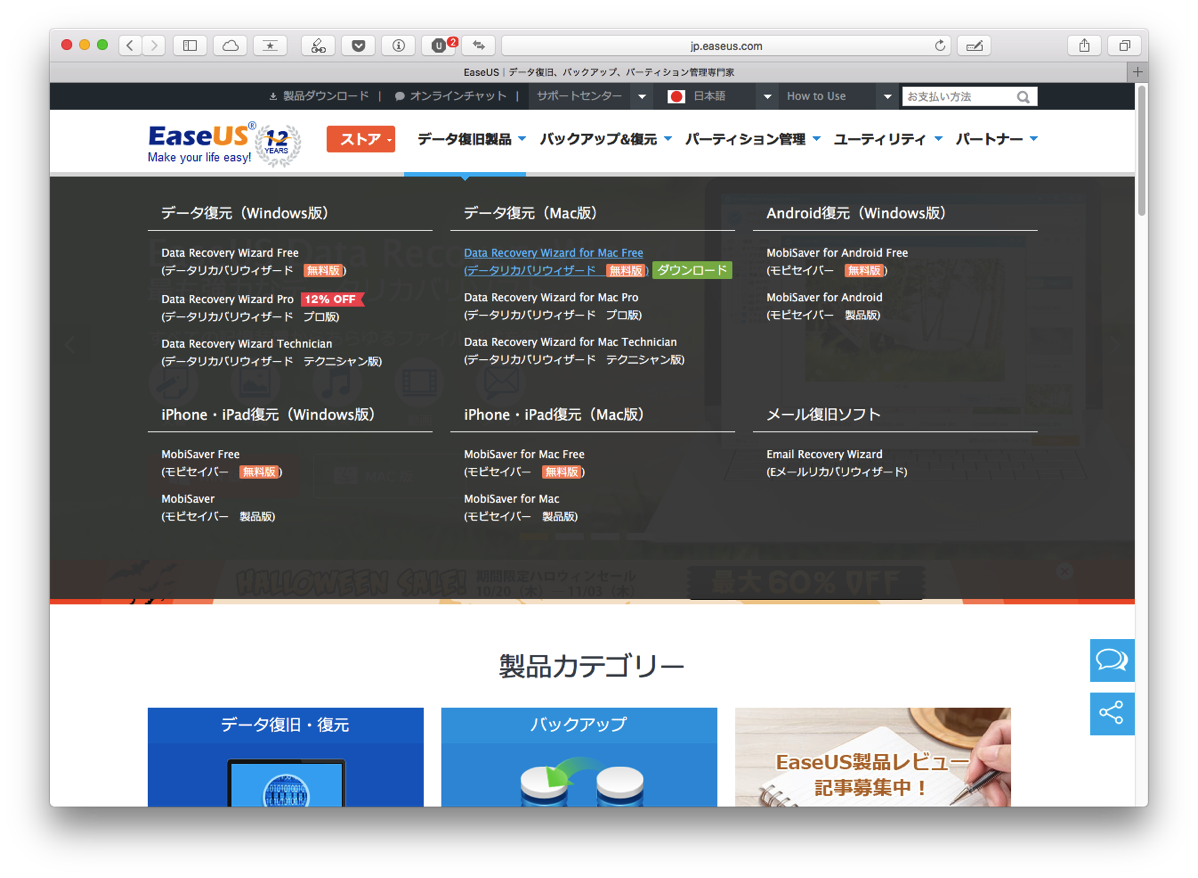Open Data Recovery Wizard for Mac Technician
The width and height of the screenshot is (1198, 878).
coord(574,351)
